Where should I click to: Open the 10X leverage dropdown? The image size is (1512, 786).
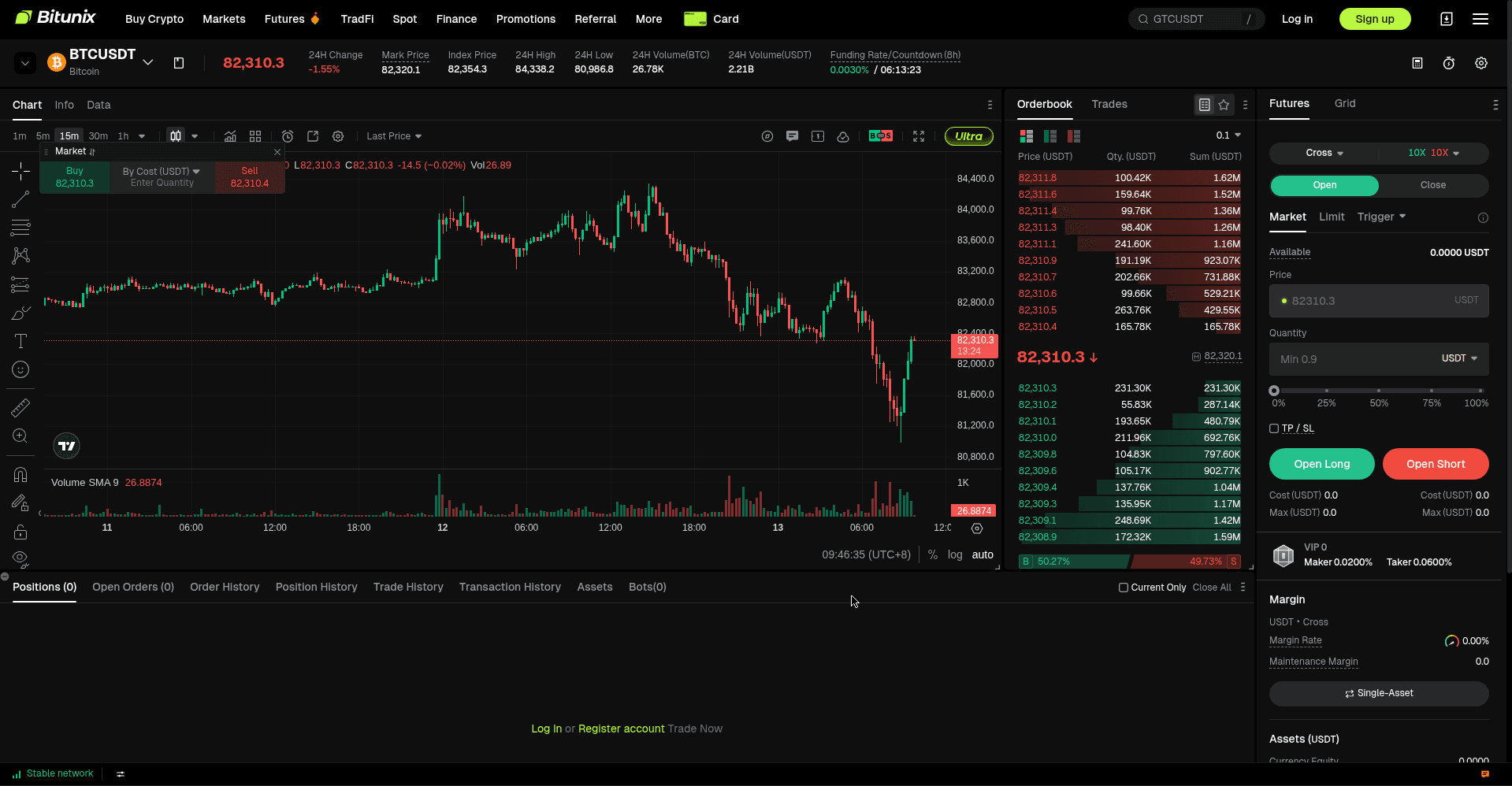tap(1434, 153)
